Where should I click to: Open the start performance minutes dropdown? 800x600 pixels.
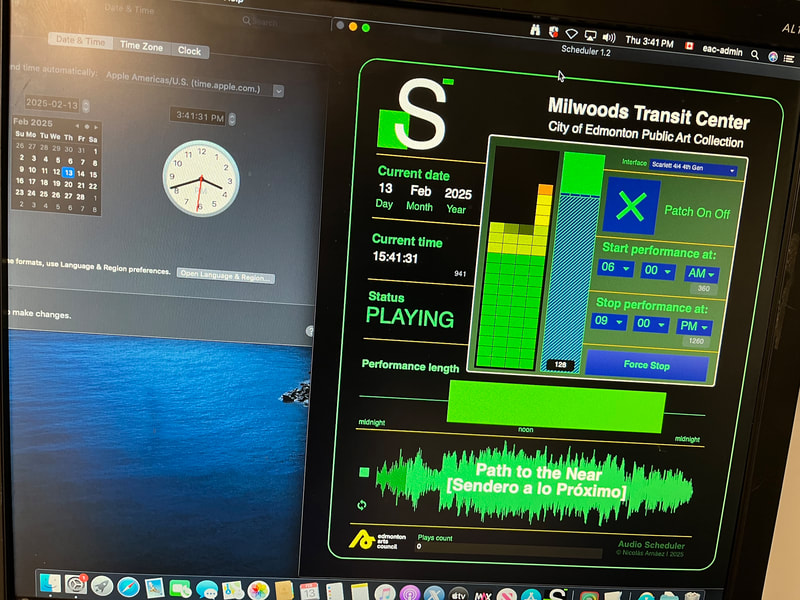(658, 270)
